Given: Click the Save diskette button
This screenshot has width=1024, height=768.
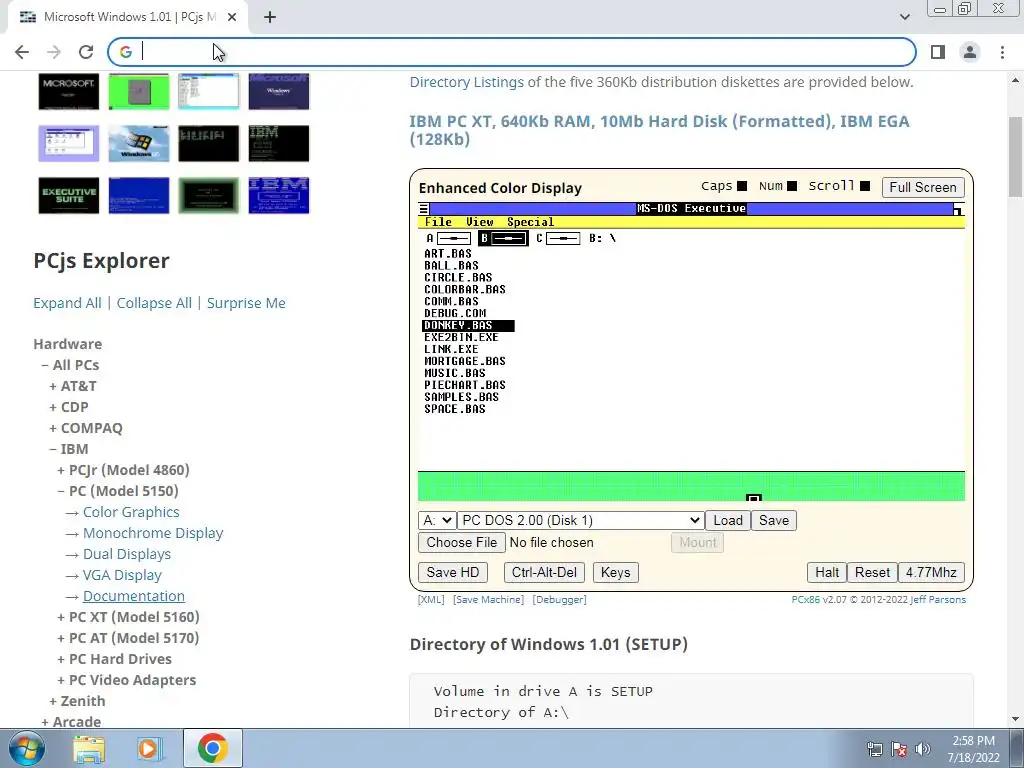Looking at the screenshot, I should coord(774,520).
